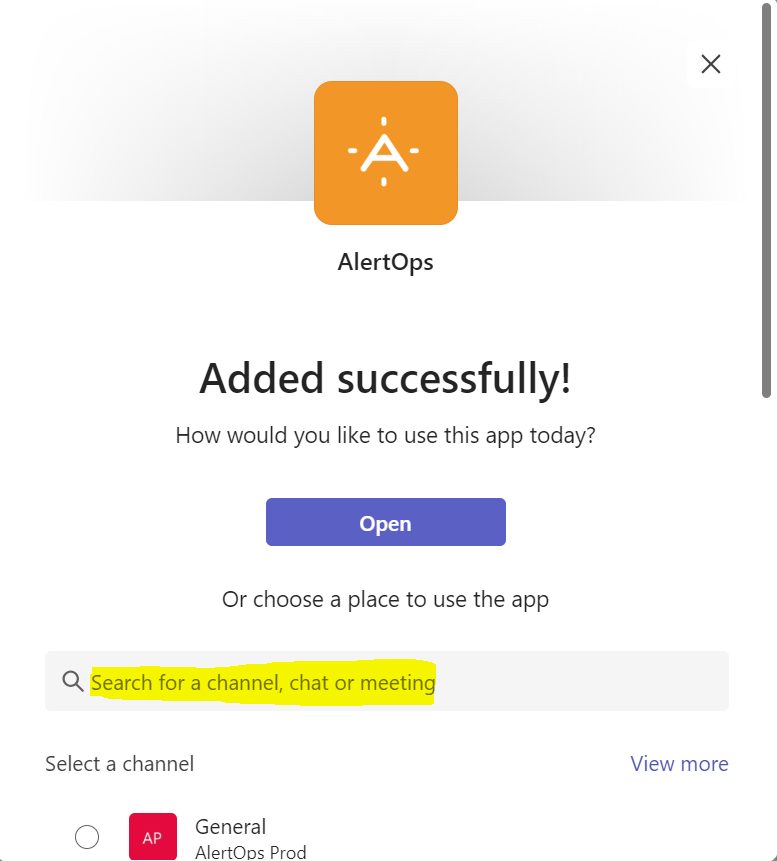The image size is (777, 861).
Task: Click the orange AlertOps app logo
Action: pos(385,152)
